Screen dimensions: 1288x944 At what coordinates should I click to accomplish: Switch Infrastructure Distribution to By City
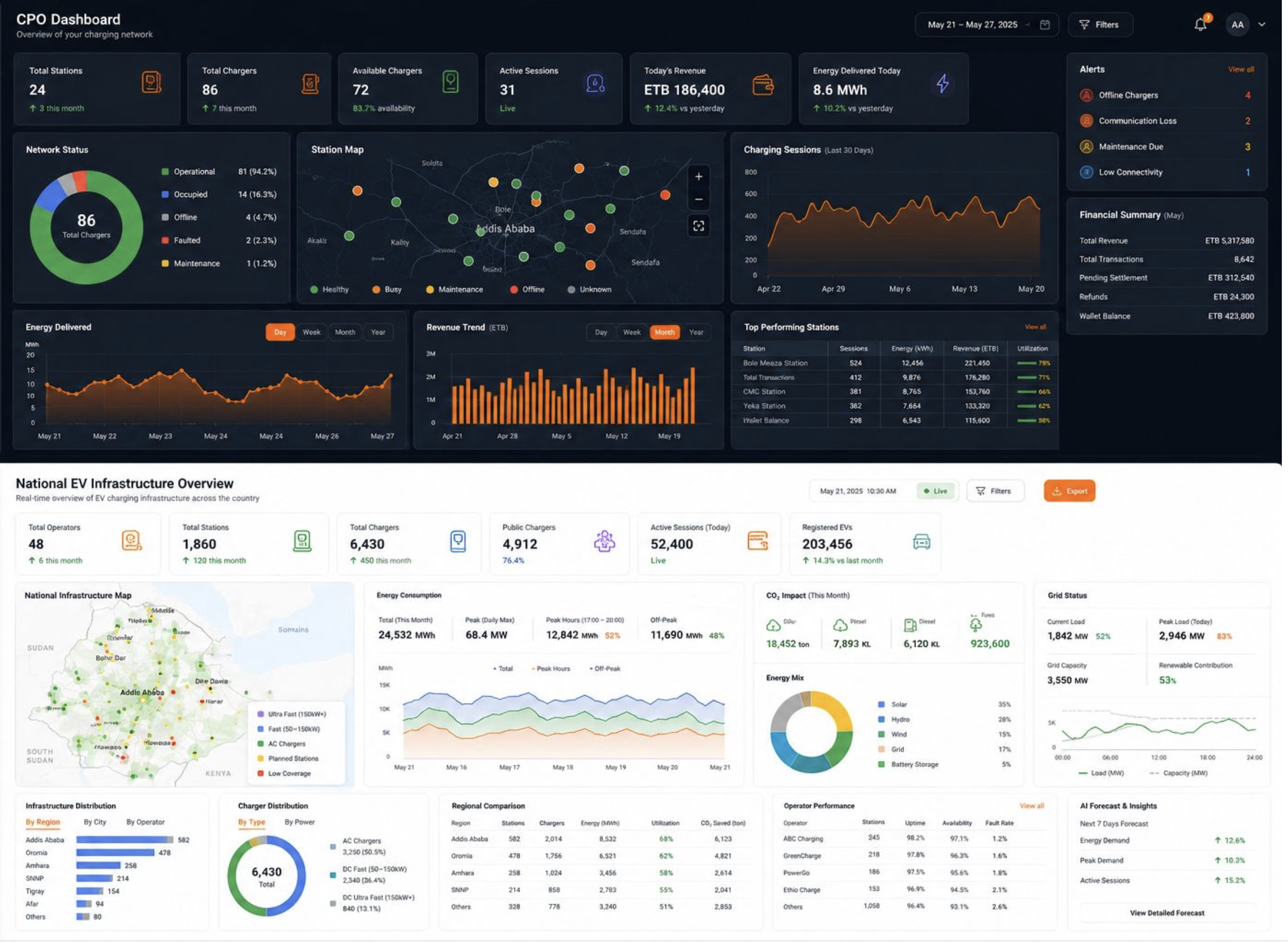[95, 823]
